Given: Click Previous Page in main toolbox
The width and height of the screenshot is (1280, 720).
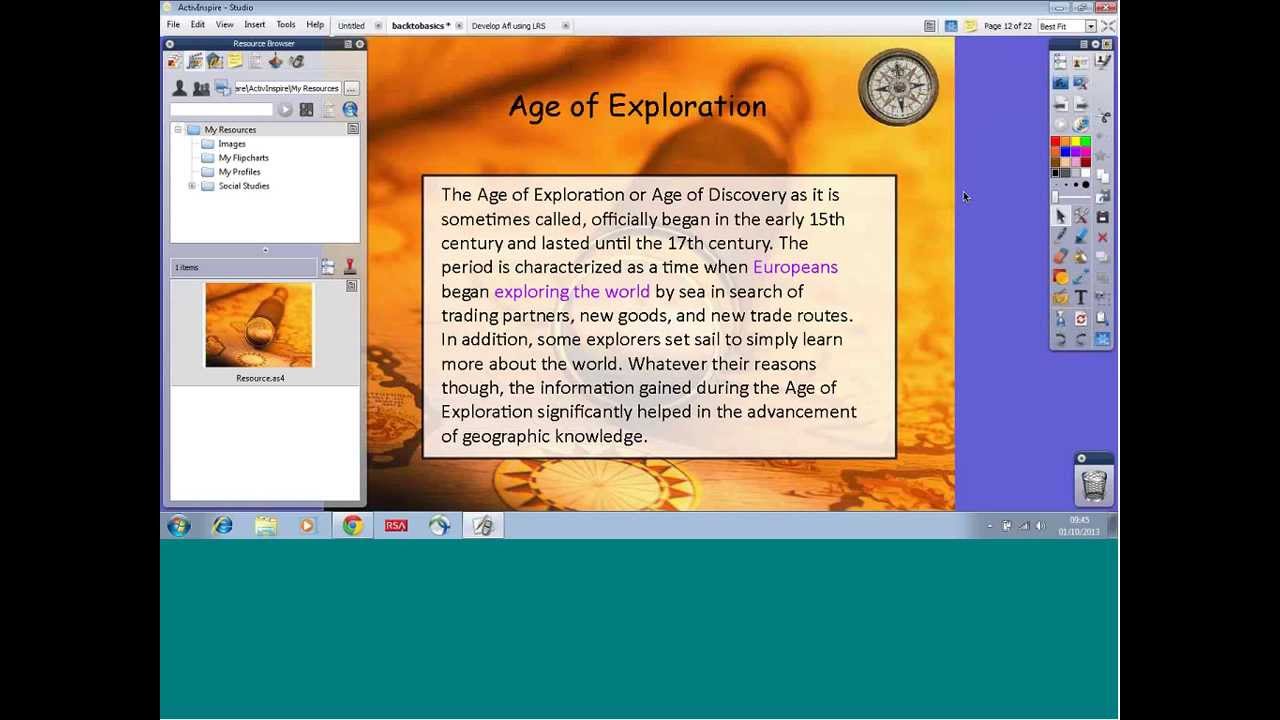Looking at the screenshot, I should tap(1061, 103).
